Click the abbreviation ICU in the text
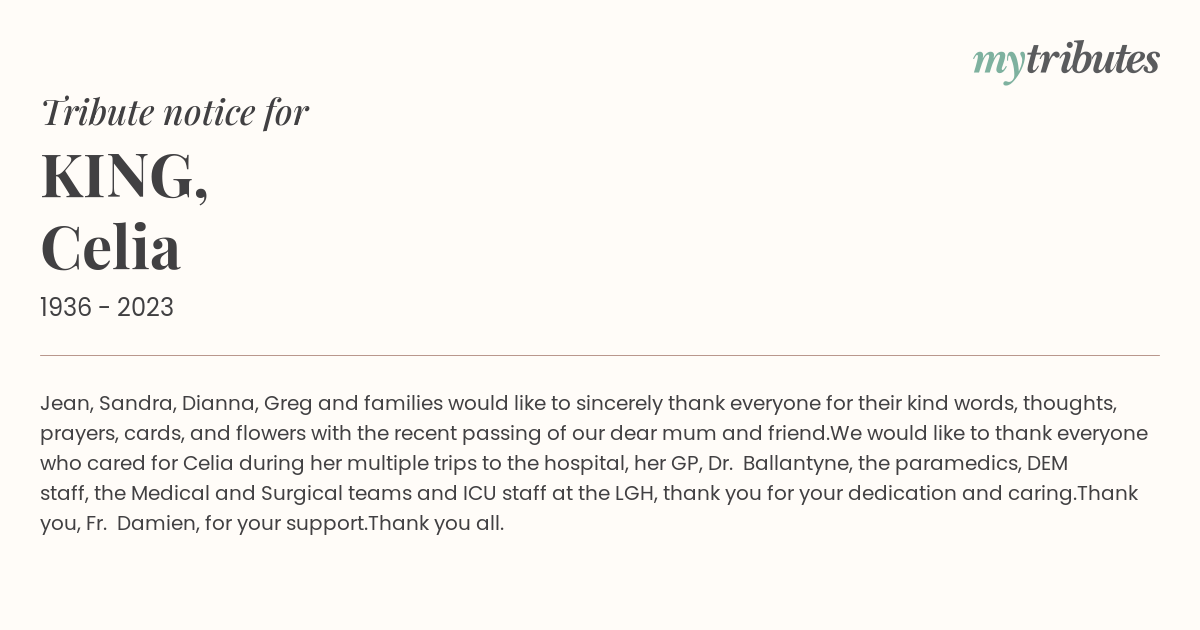1200x630 pixels. pos(479,494)
